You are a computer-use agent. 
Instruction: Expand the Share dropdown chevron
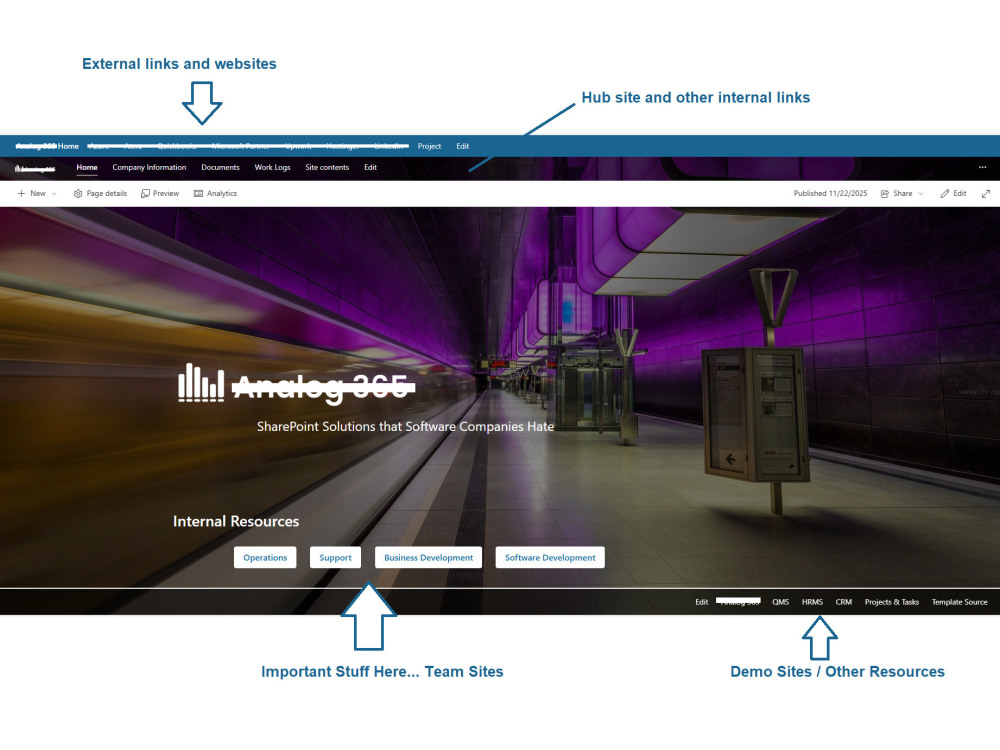point(921,194)
